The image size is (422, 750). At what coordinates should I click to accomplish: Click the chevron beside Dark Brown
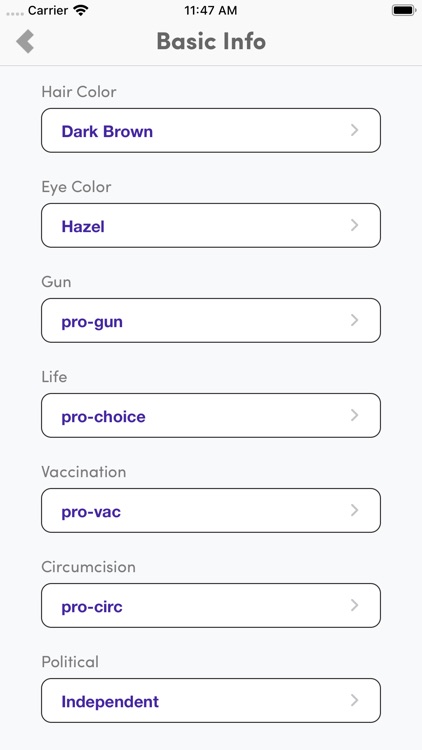point(355,130)
